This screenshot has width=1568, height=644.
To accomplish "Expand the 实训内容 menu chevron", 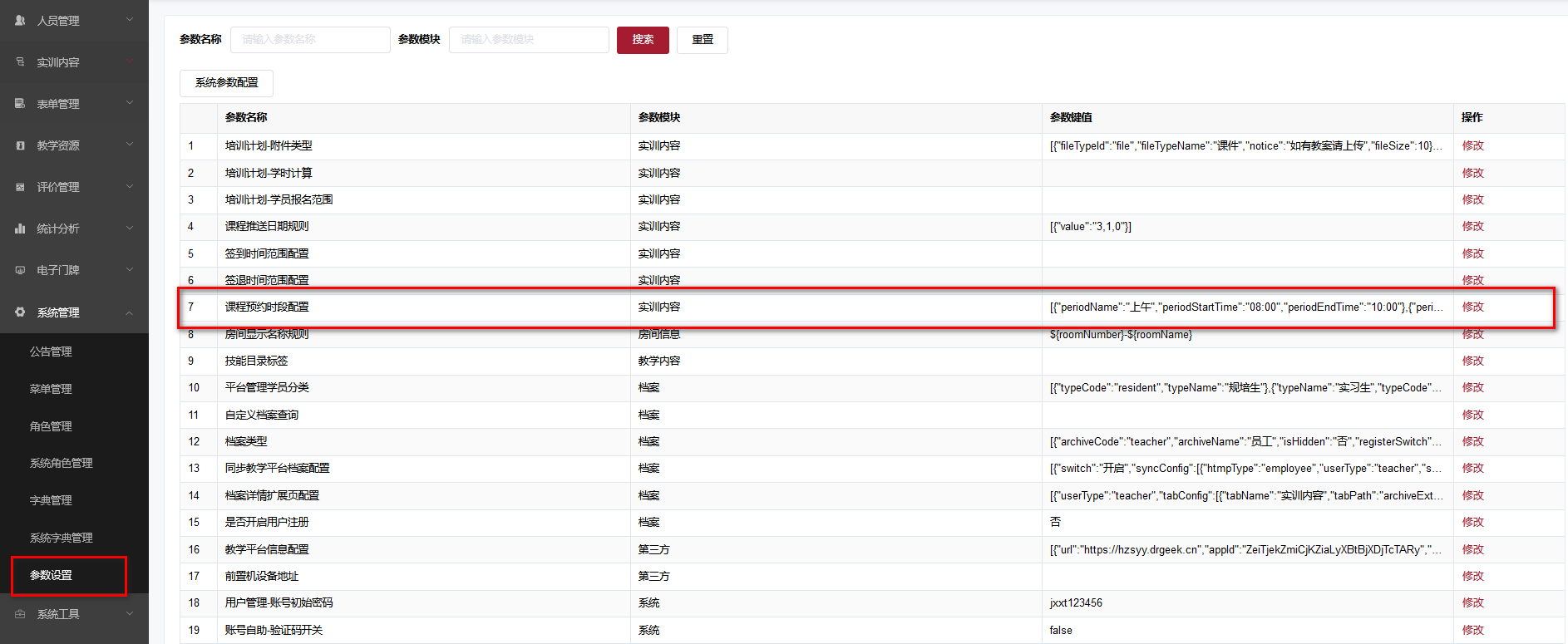I will [x=130, y=61].
